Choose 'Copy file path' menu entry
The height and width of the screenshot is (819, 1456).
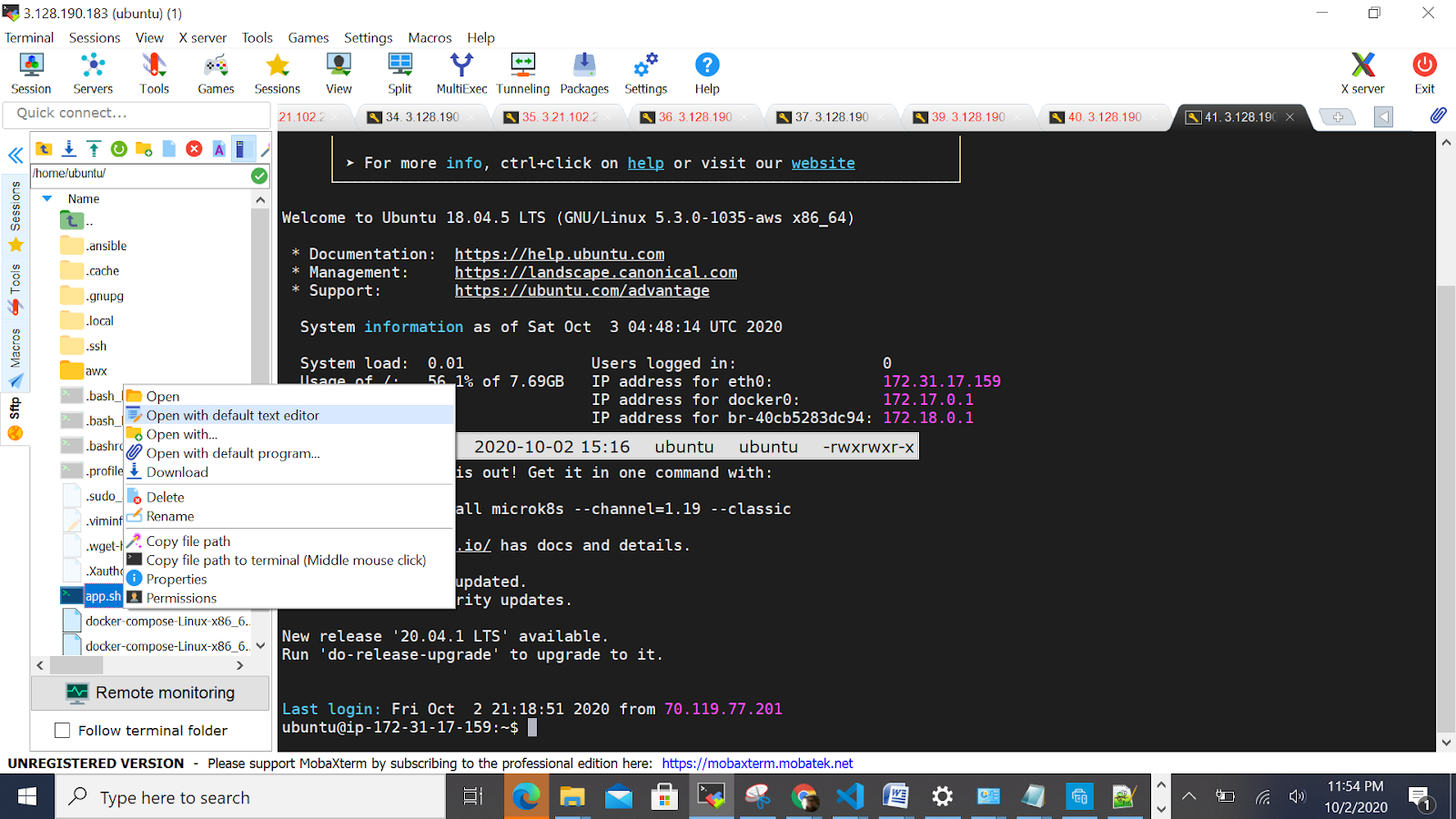pos(289,541)
